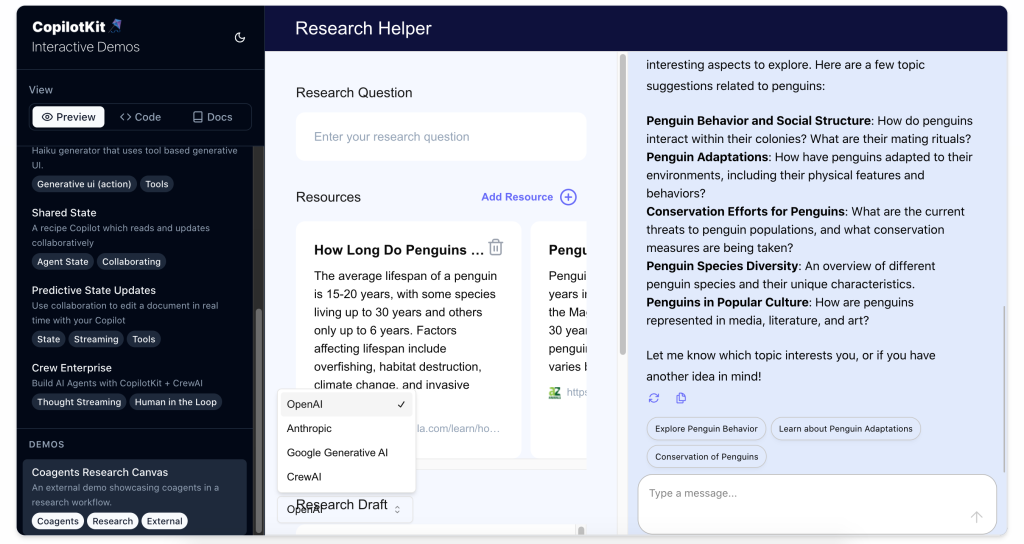Toggle the OpenAI provider dropdown chevron
Viewport: 1024px width, 544px height.
click(x=397, y=509)
